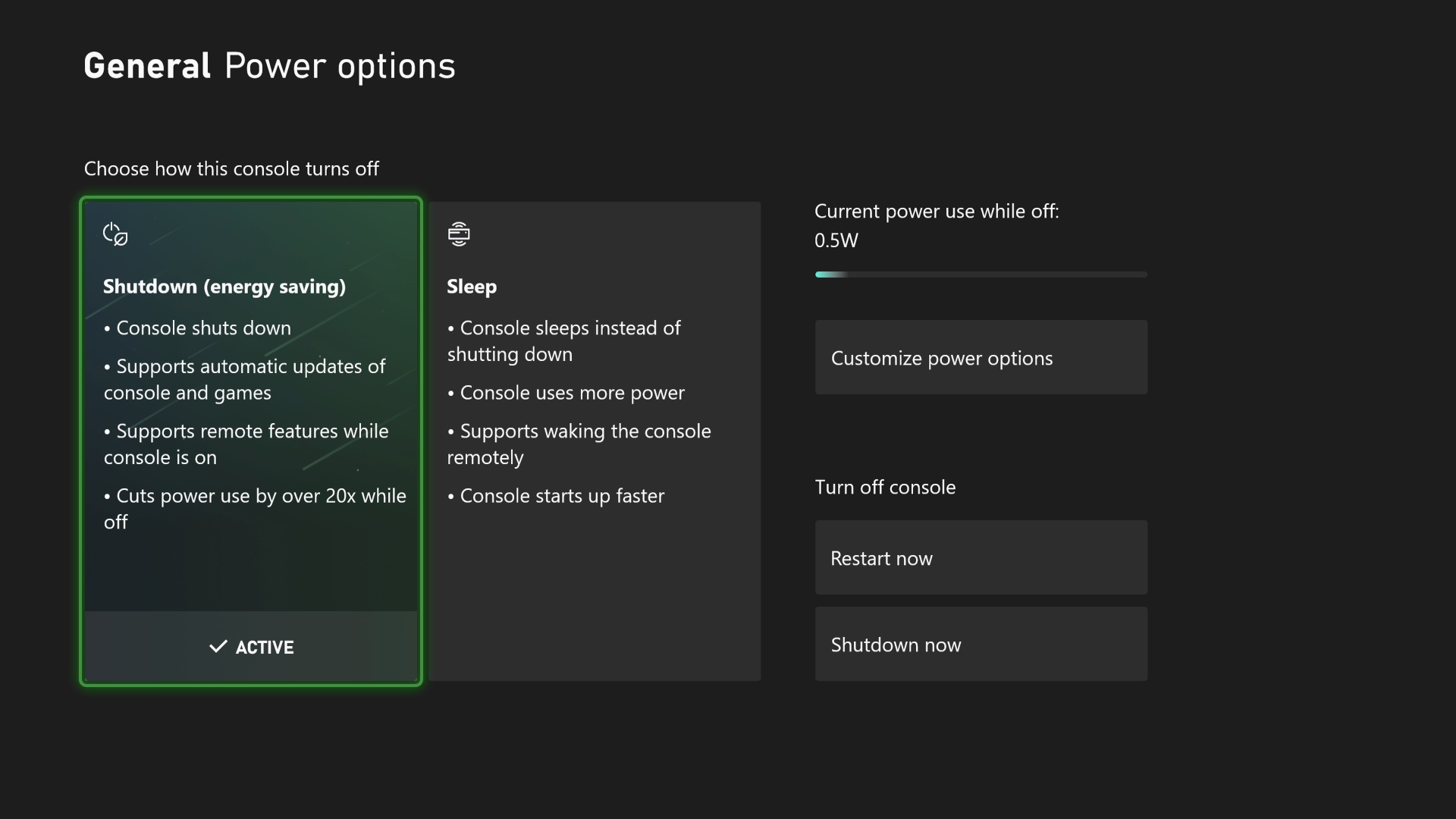1456x819 pixels.
Task: Select the Shutdown (energy saving) title
Action: point(224,287)
